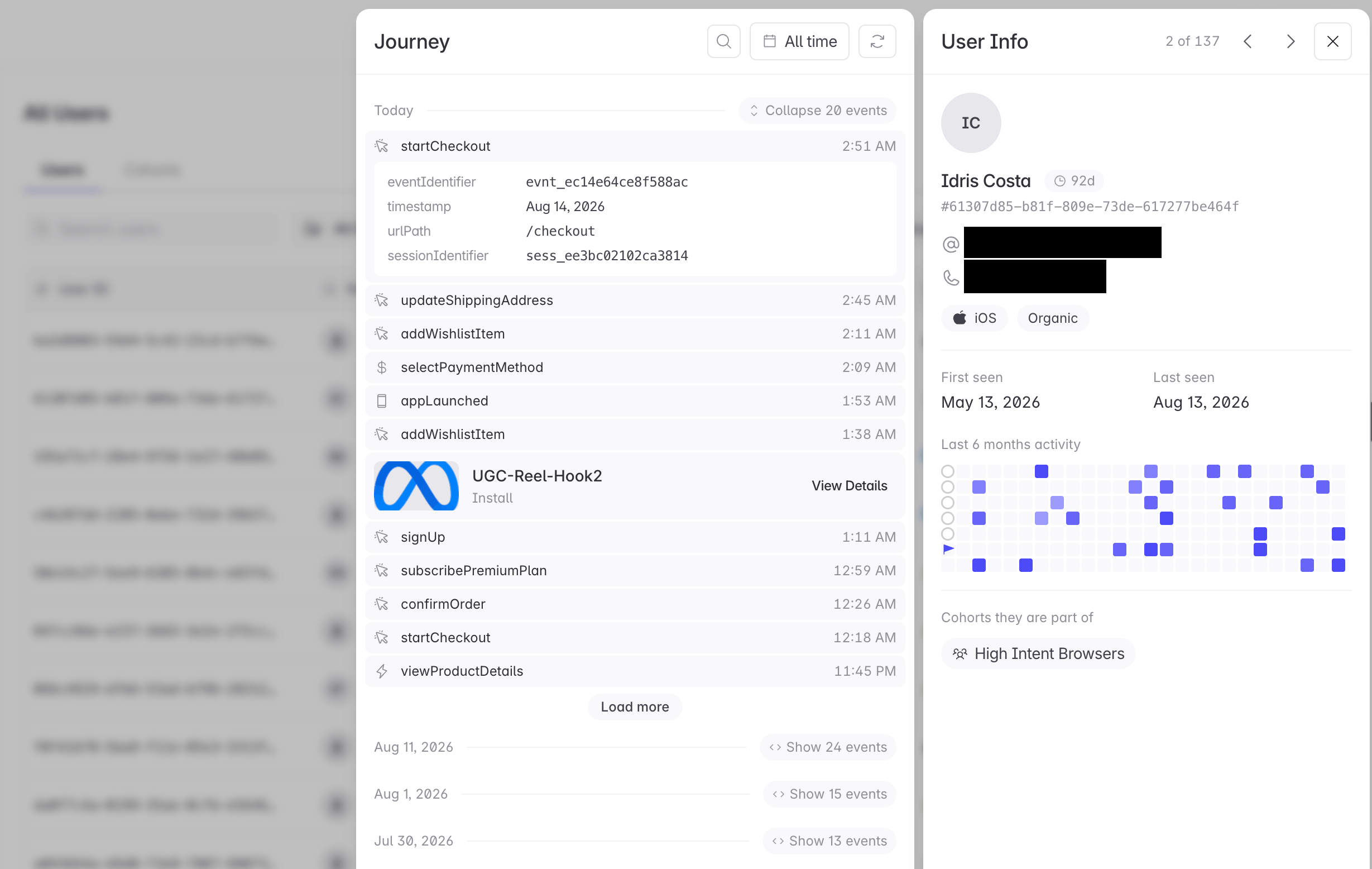Viewport: 1372px width, 869px height.
Task: Click the cursor icon beside subscribePremiumPlan
Action: (382, 571)
